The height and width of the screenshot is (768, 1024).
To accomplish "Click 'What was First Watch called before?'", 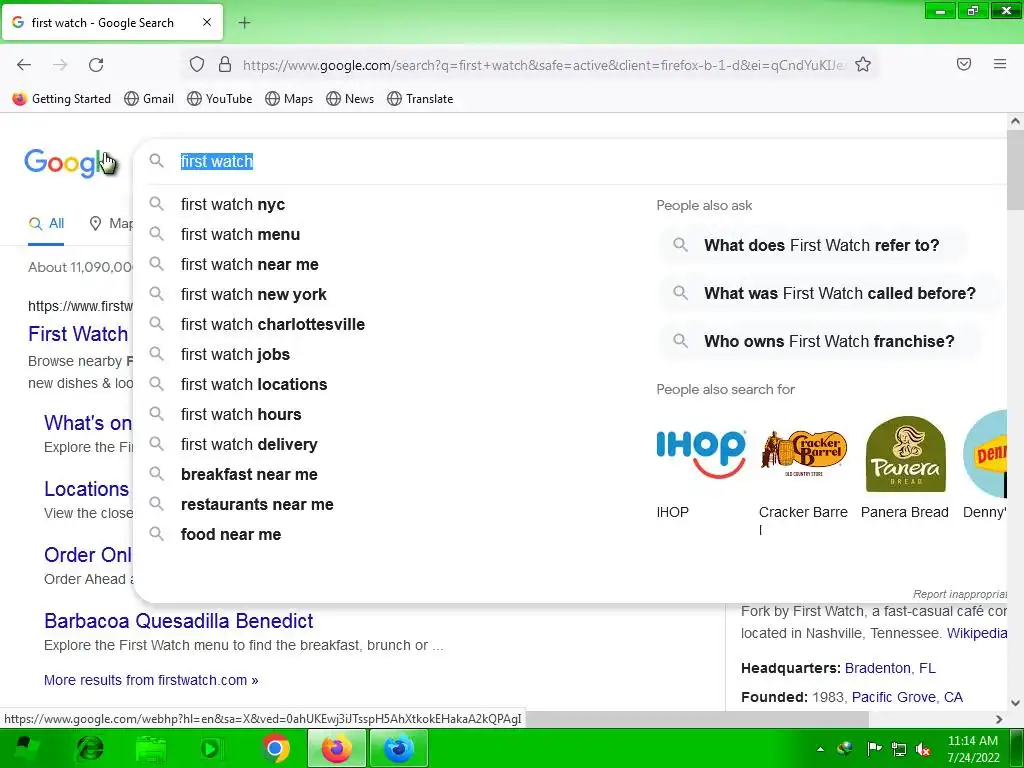I will click(829, 293).
